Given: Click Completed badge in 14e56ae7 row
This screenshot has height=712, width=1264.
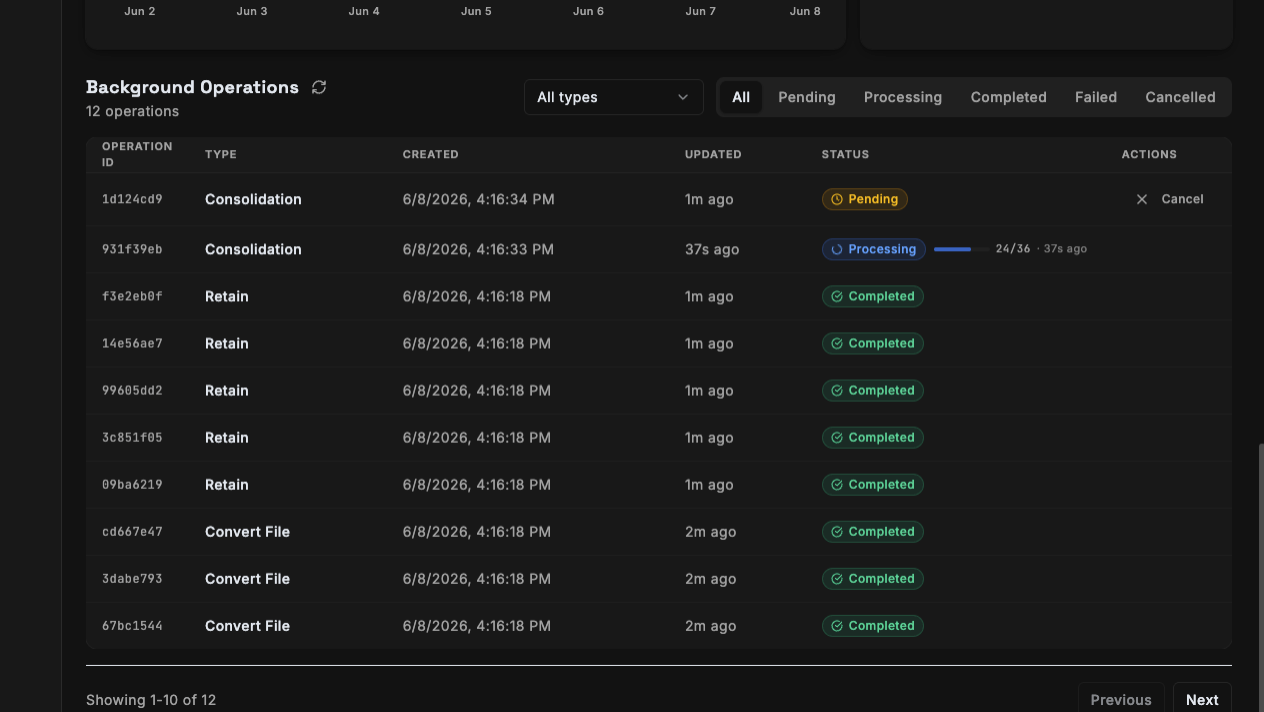Looking at the screenshot, I should click(873, 343).
